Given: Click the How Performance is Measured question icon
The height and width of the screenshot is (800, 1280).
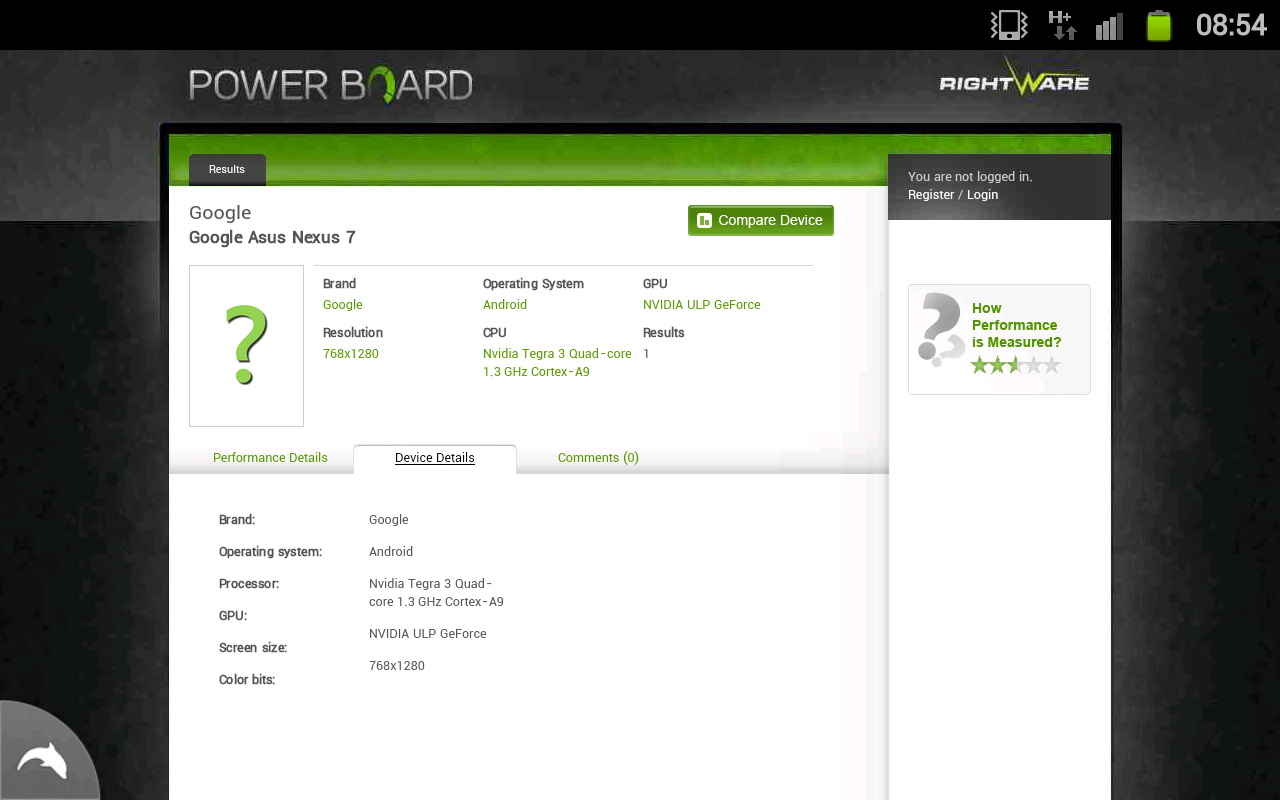Looking at the screenshot, I should point(940,330).
